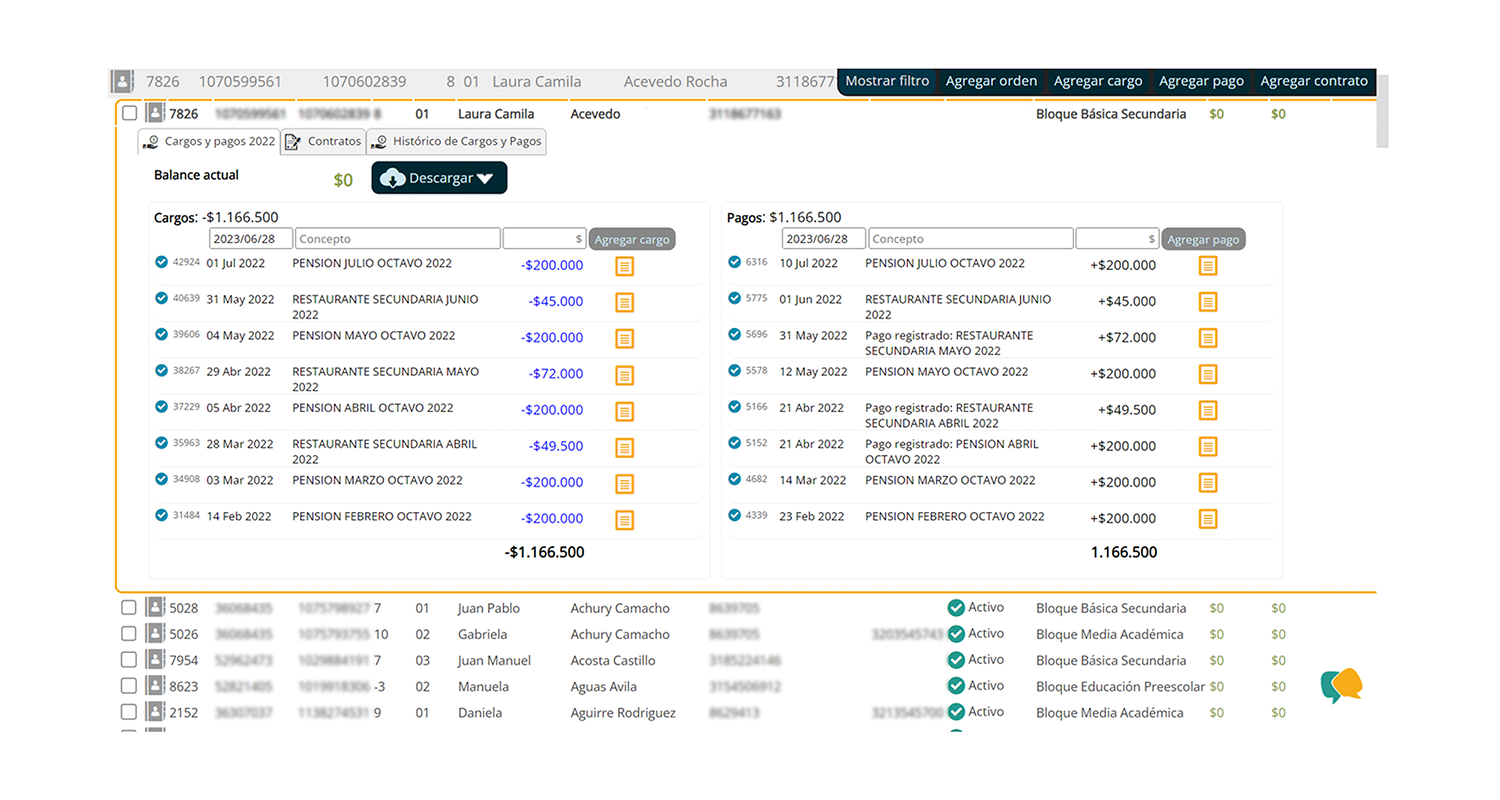The height and width of the screenshot is (800, 1500).
Task: Click the Mostrar filtro button
Action: [887, 81]
